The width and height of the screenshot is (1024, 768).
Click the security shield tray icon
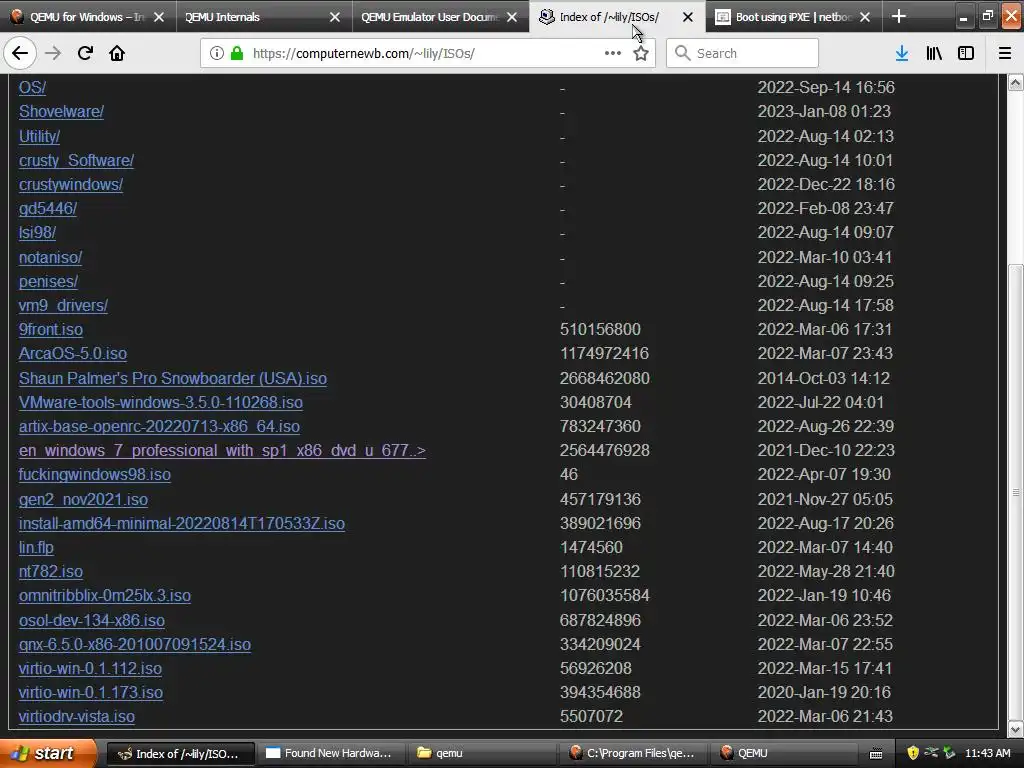coord(913,754)
